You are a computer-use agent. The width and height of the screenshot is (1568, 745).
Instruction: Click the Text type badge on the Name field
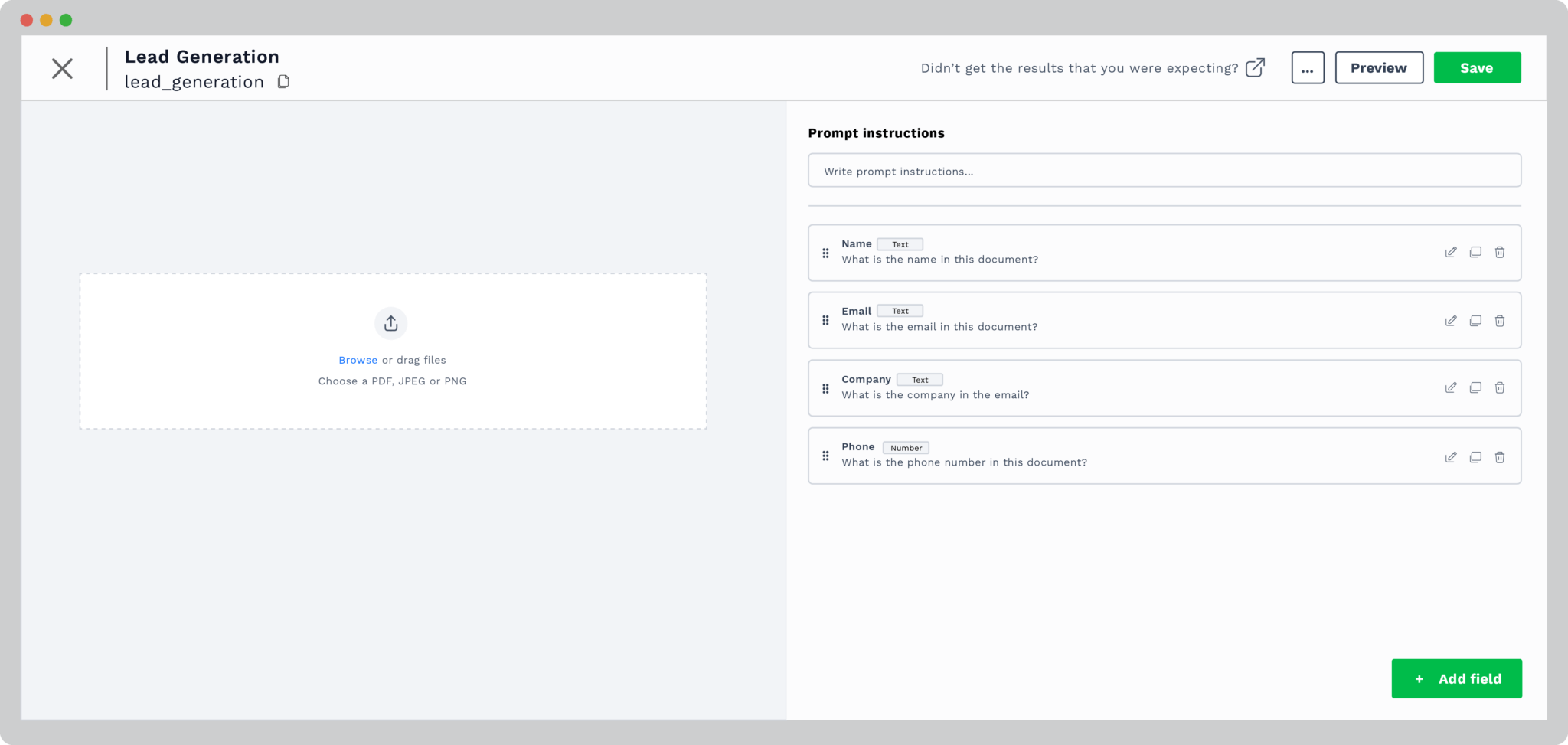click(x=900, y=243)
